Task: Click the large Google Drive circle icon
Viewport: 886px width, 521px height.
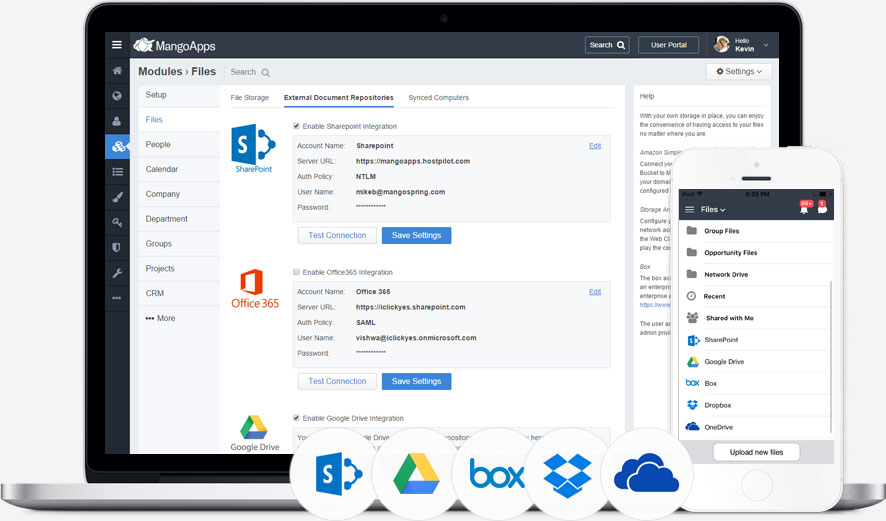Action: point(416,474)
